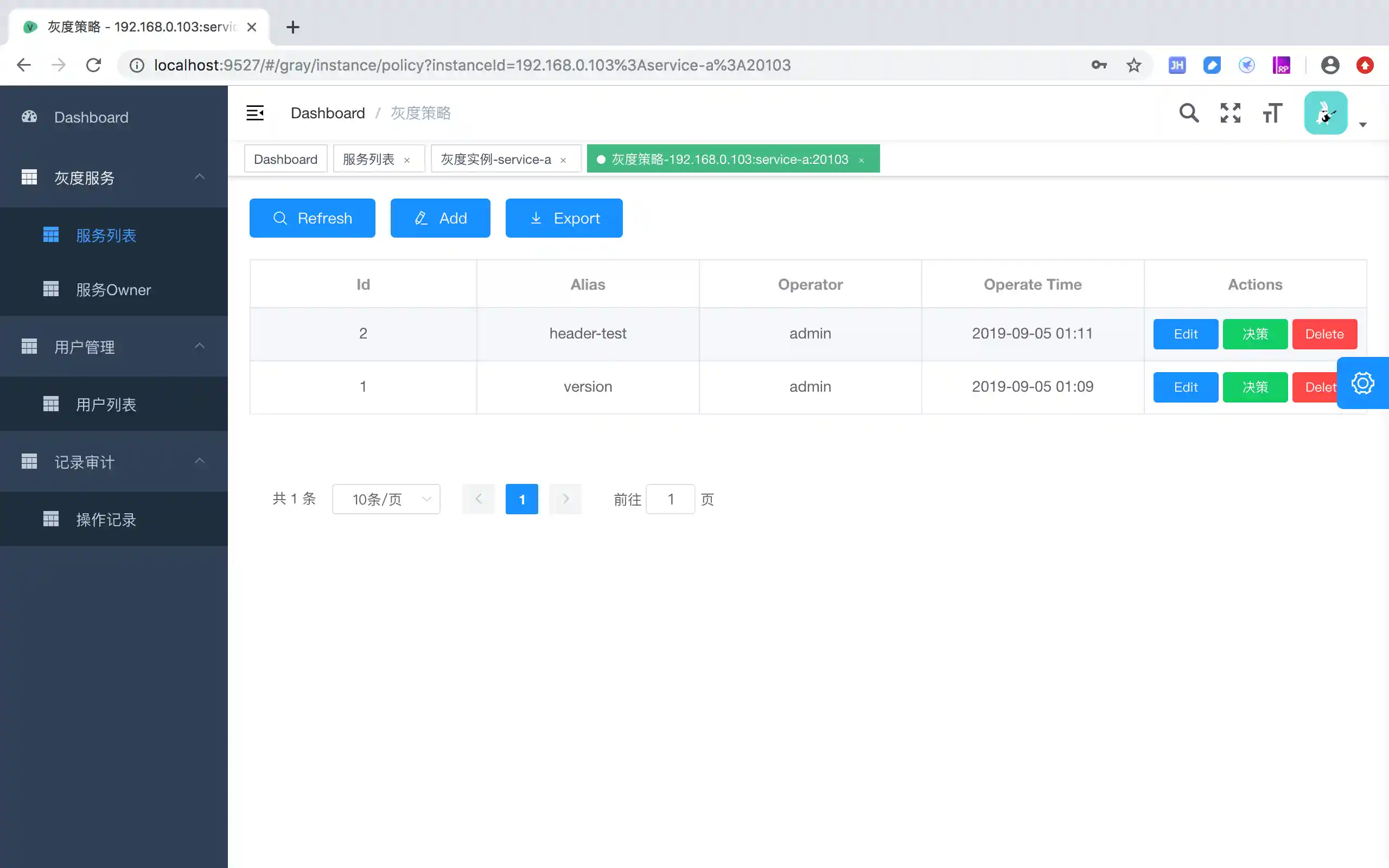
Task: Click the search magnifier icon in header
Action: (x=1189, y=113)
